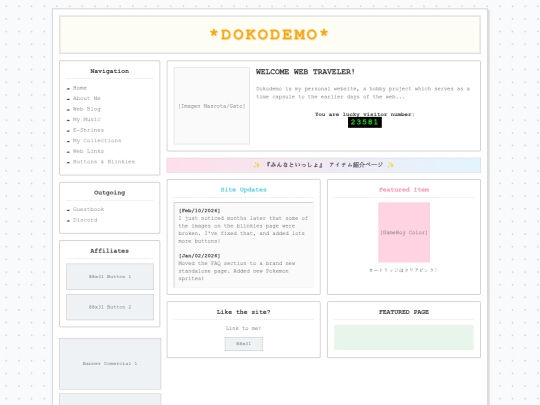Screen dimensions: 540x405
Task: Open the Guestbook link
Action: click(88, 209)
